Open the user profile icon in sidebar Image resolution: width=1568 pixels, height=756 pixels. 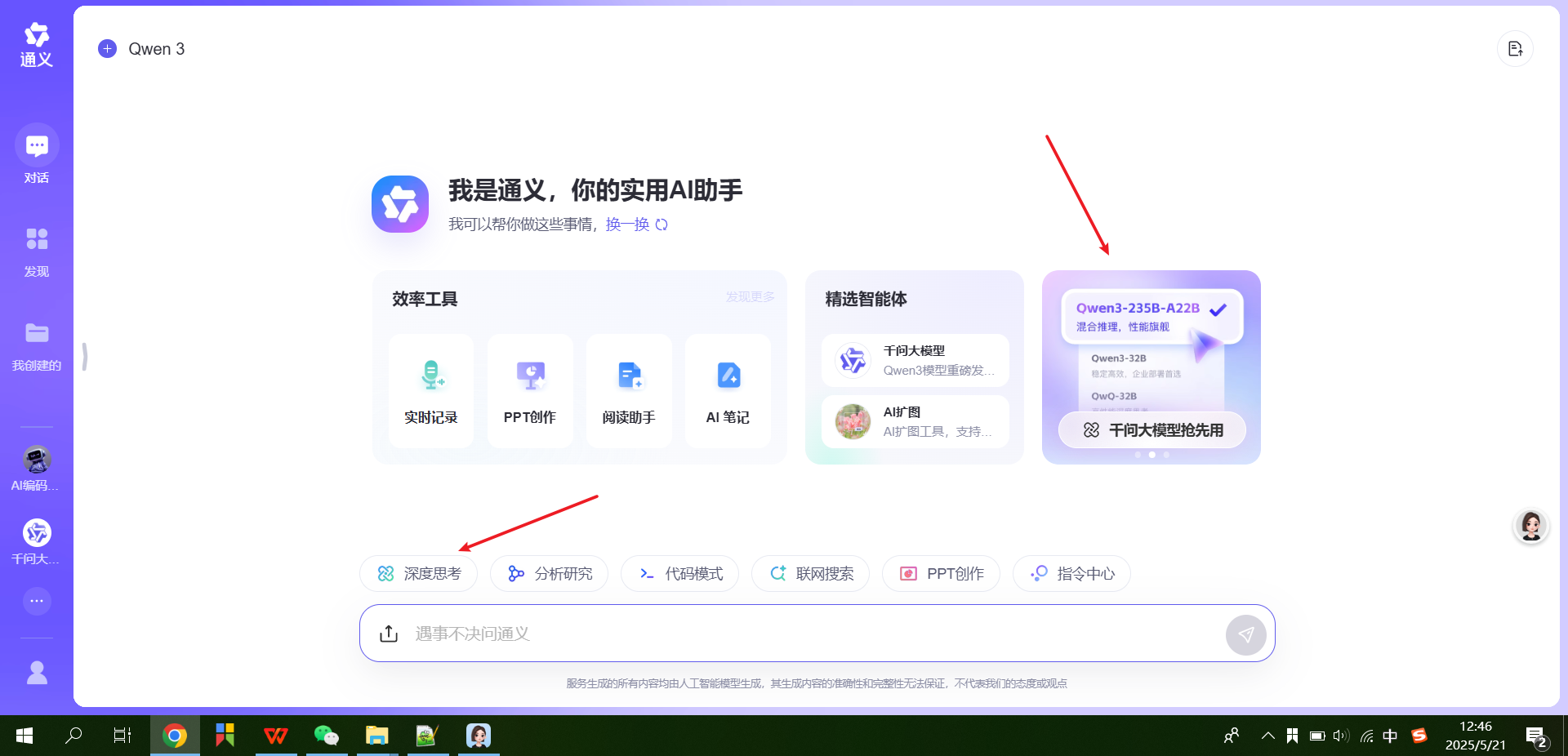coord(37,673)
